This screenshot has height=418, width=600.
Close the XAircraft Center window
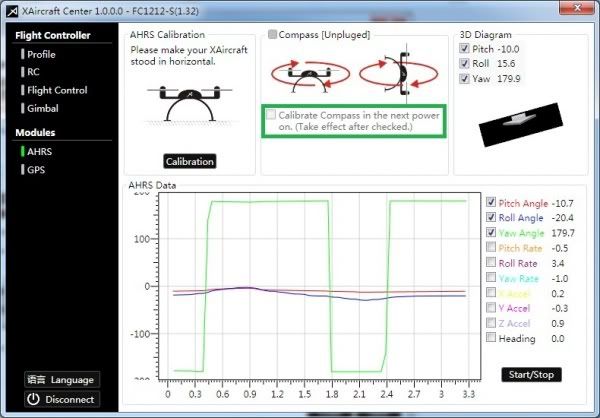click(578, 8)
